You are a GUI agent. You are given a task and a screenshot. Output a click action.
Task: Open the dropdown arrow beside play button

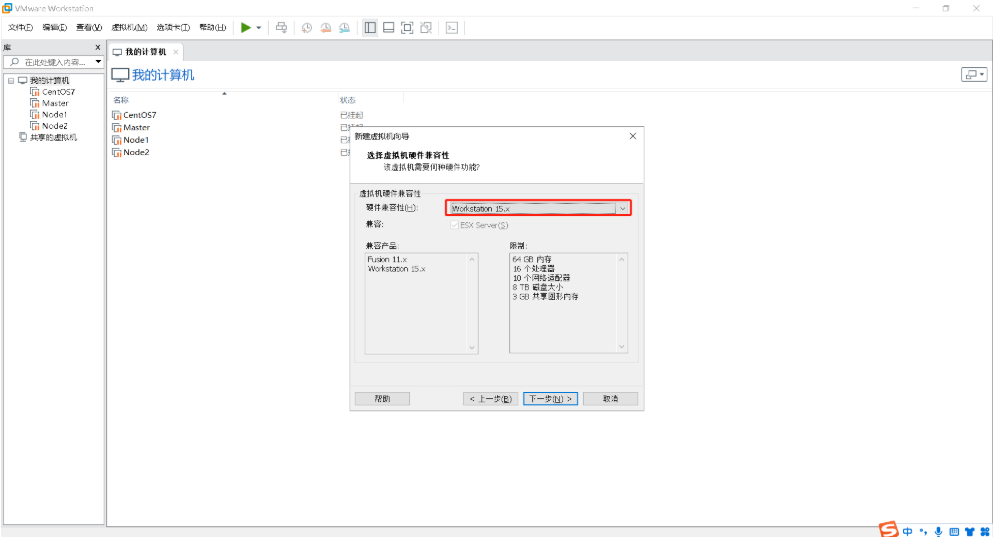259,28
